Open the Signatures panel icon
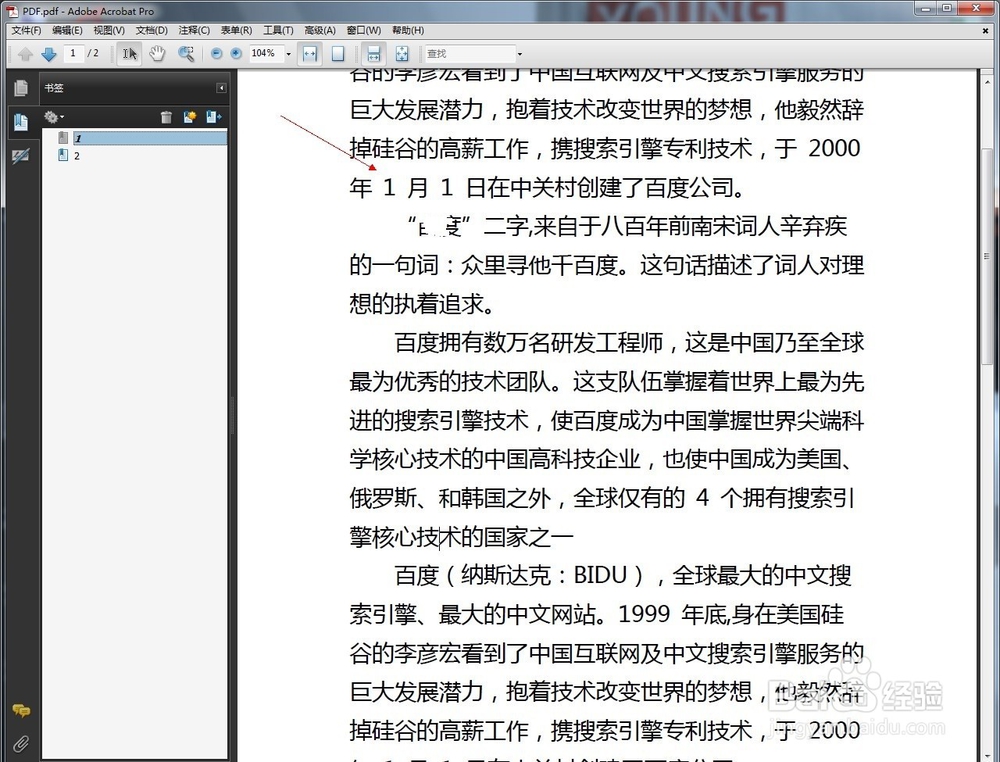Screen dimensions: 1000x762 20,156
